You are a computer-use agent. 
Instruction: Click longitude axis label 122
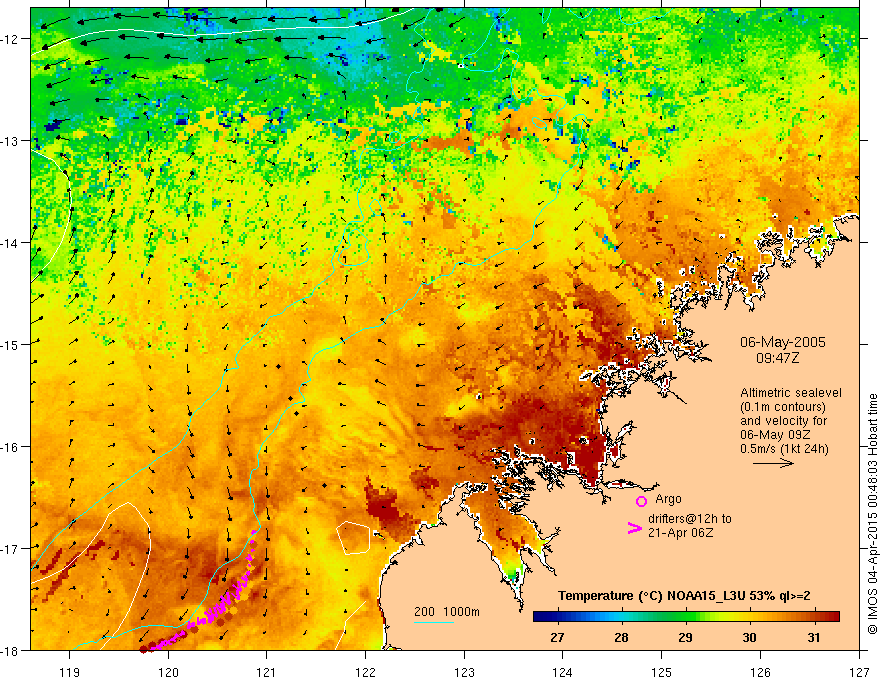[366, 672]
